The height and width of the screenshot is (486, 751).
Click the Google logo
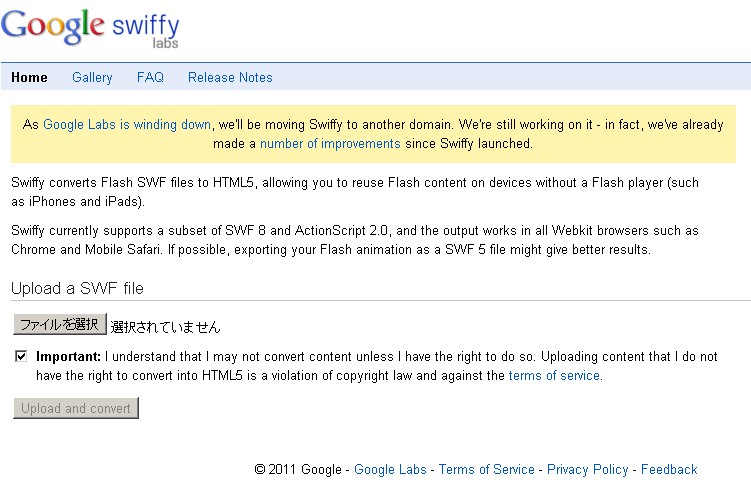pyautogui.click(x=52, y=24)
